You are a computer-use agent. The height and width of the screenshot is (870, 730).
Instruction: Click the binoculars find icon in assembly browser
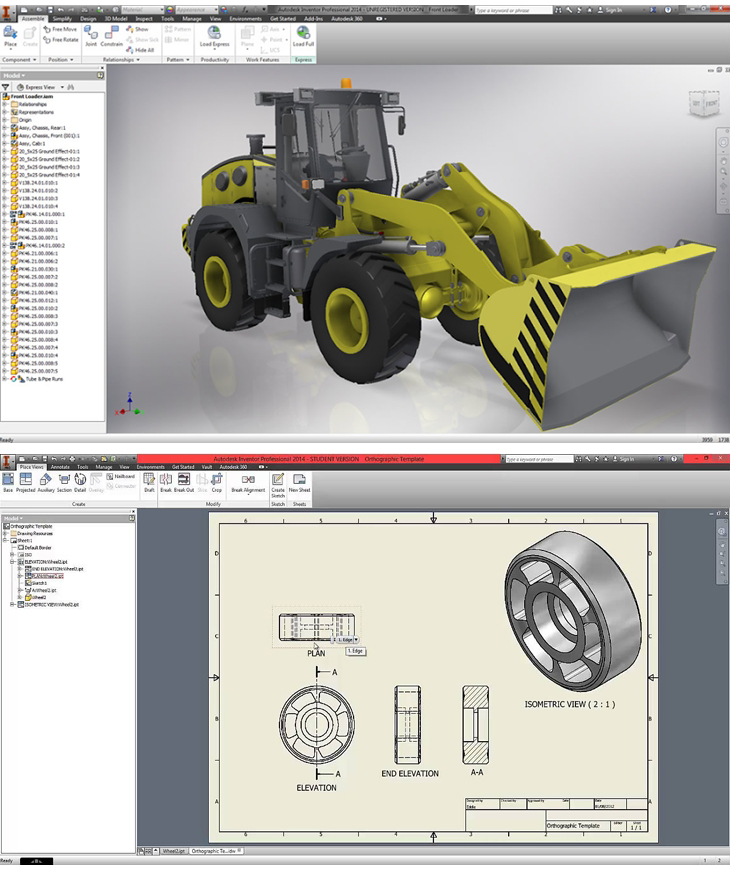pyautogui.click(x=70, y=87)
